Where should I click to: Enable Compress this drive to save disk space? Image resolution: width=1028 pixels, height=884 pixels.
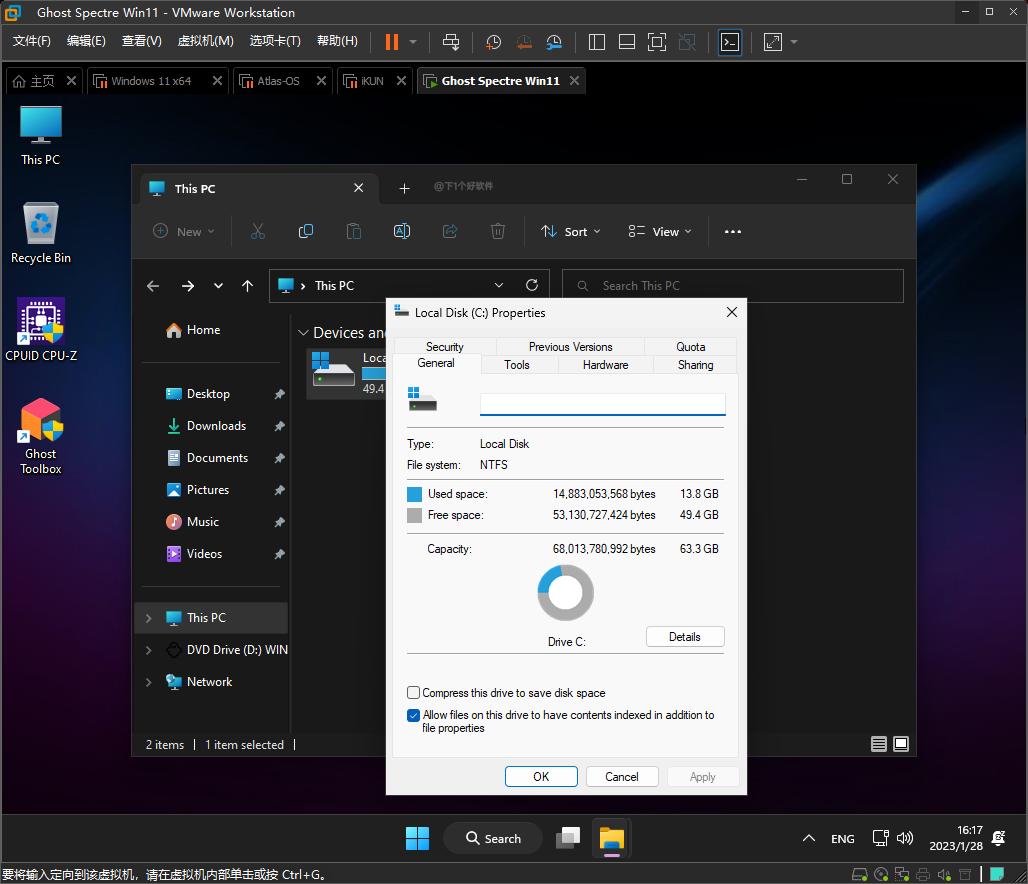413,692
